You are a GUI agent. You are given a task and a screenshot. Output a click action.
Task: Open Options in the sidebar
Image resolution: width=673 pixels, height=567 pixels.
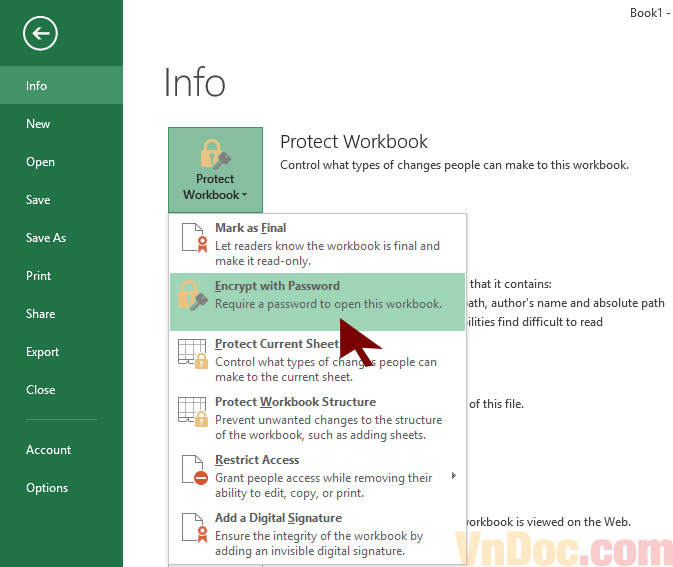coord(61,488)
